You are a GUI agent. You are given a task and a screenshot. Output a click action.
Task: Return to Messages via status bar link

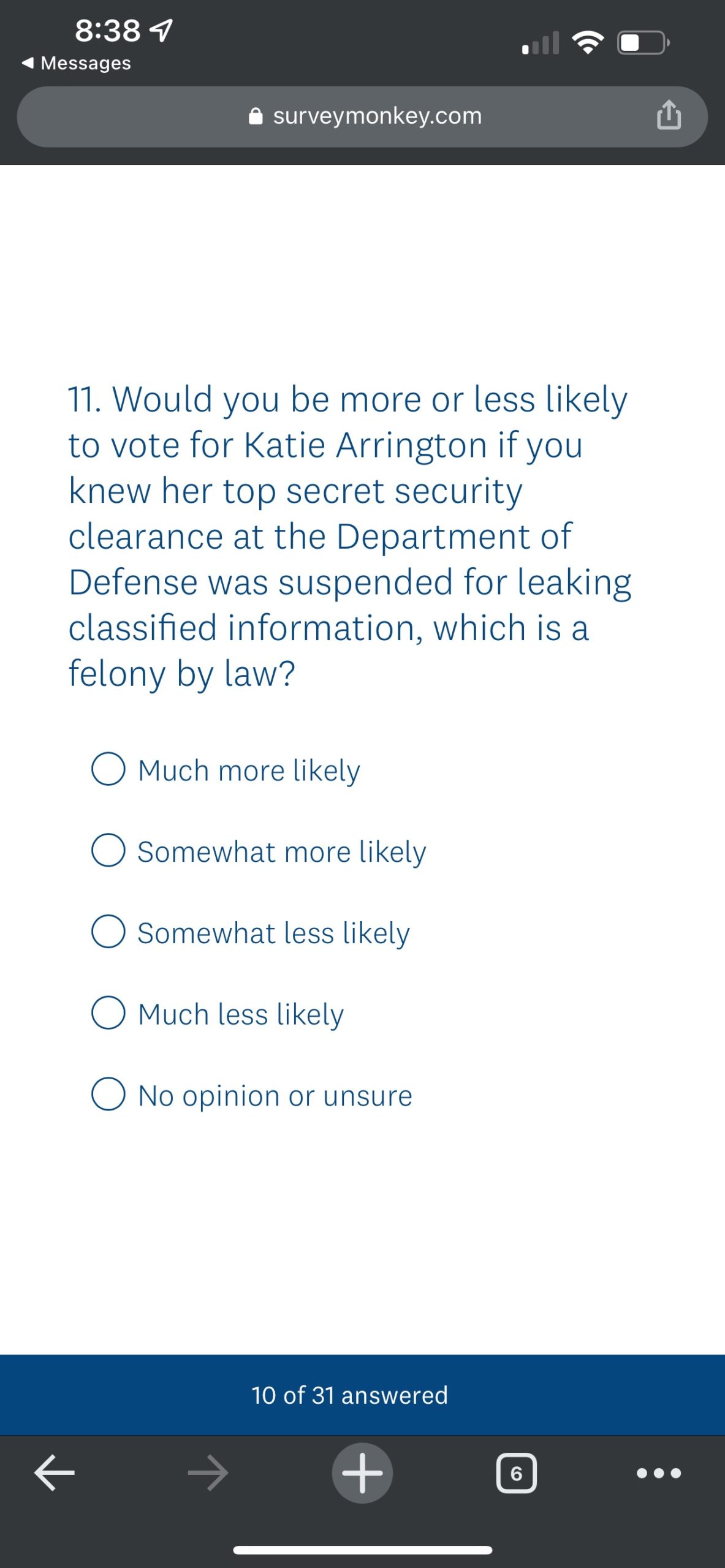pos(85,63)
